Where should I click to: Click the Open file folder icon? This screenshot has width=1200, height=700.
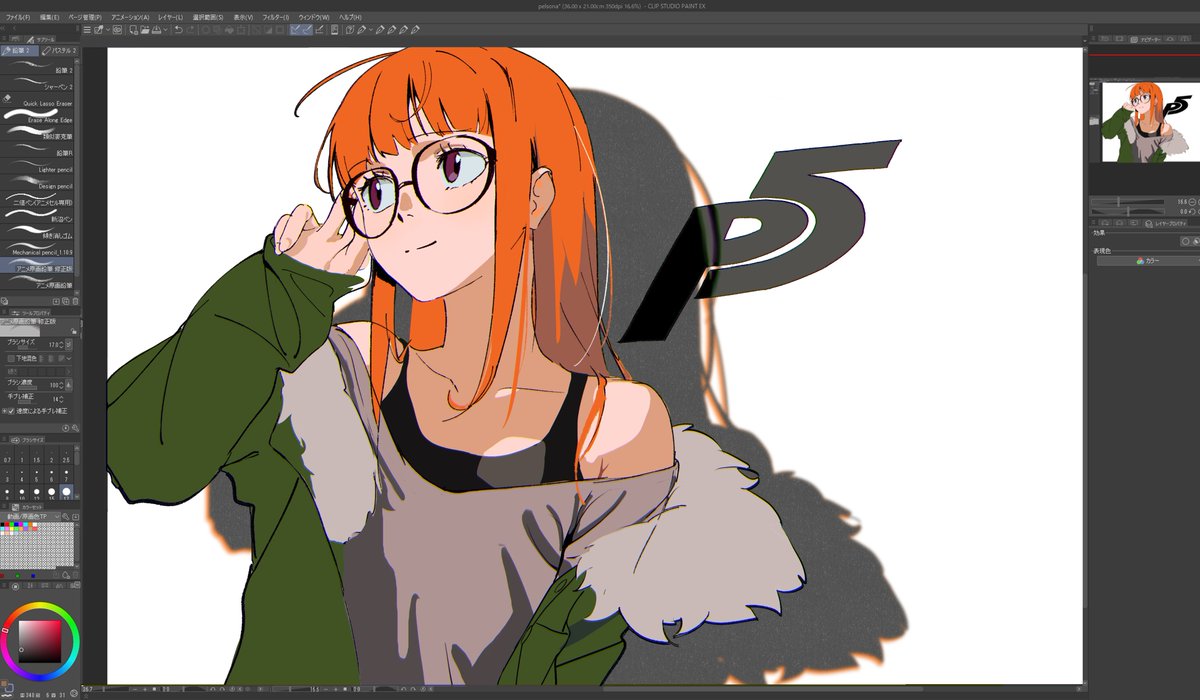pyautogui.click(x=144, y=30)
